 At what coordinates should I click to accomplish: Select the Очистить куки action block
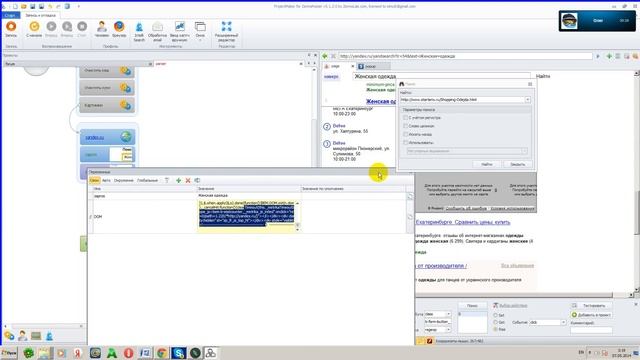(107, 88)
